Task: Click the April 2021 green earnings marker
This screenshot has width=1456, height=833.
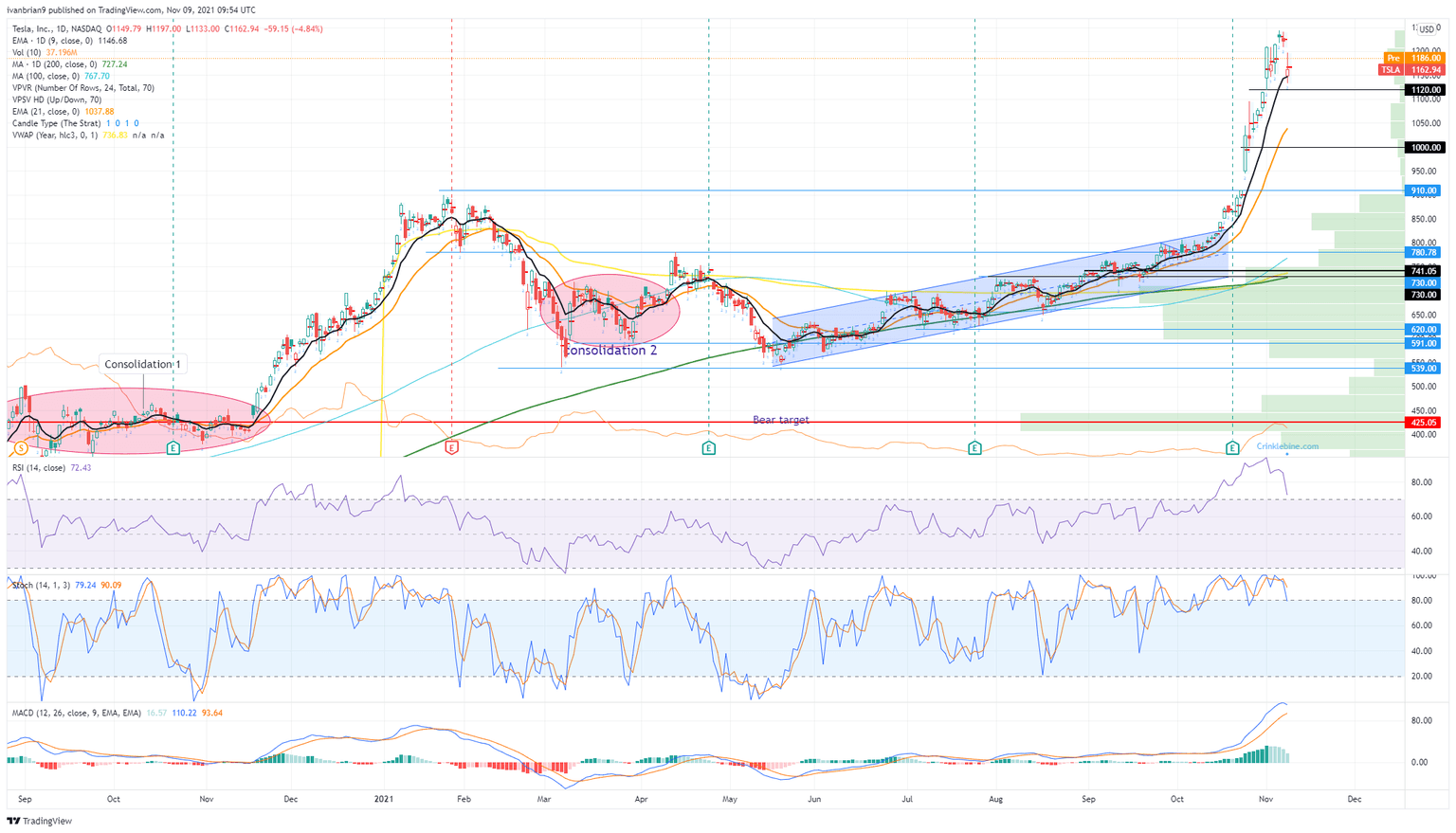Action: 709,447
